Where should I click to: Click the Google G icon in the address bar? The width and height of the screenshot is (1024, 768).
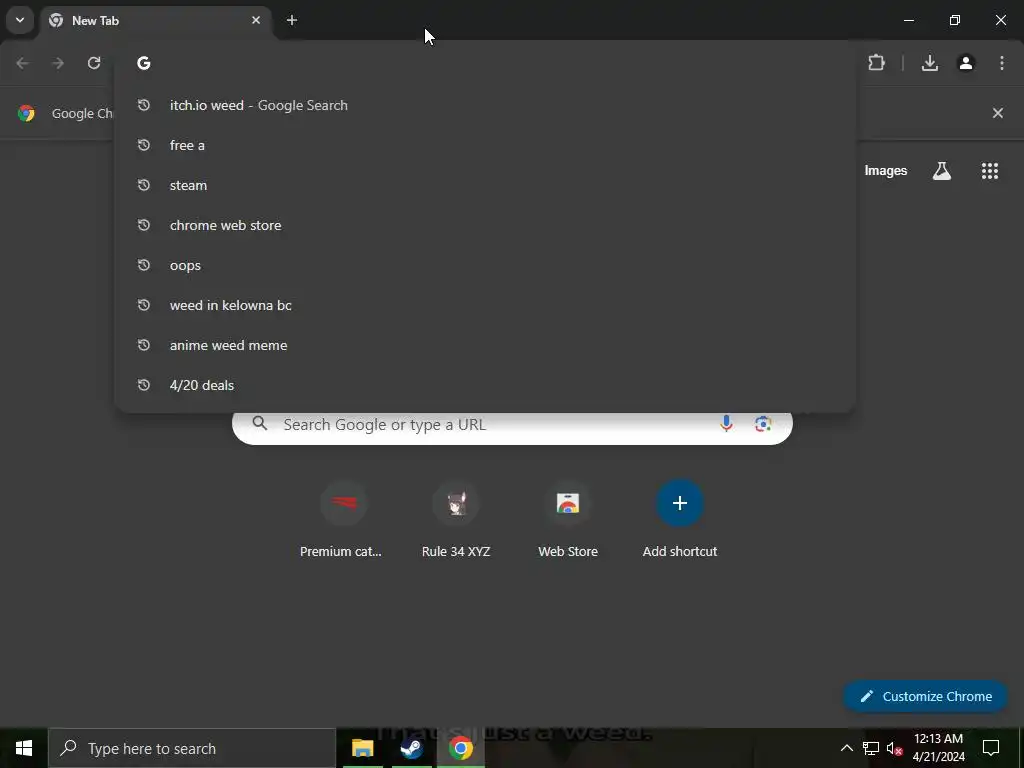point(144,63)
